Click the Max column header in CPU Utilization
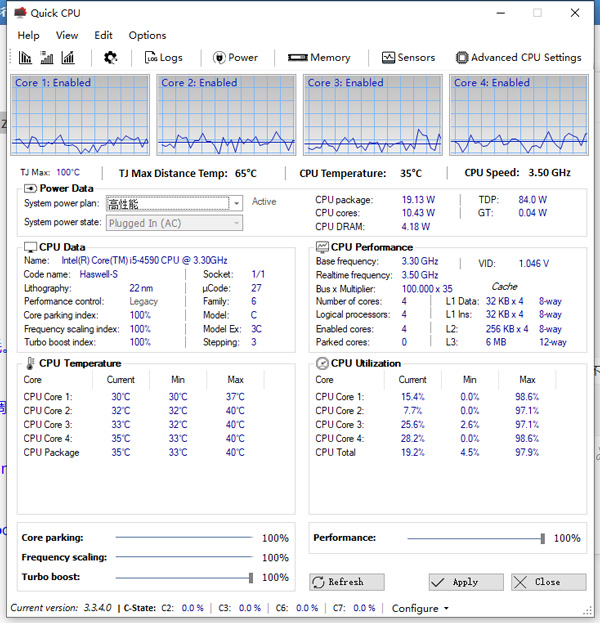 click(527, 379)
